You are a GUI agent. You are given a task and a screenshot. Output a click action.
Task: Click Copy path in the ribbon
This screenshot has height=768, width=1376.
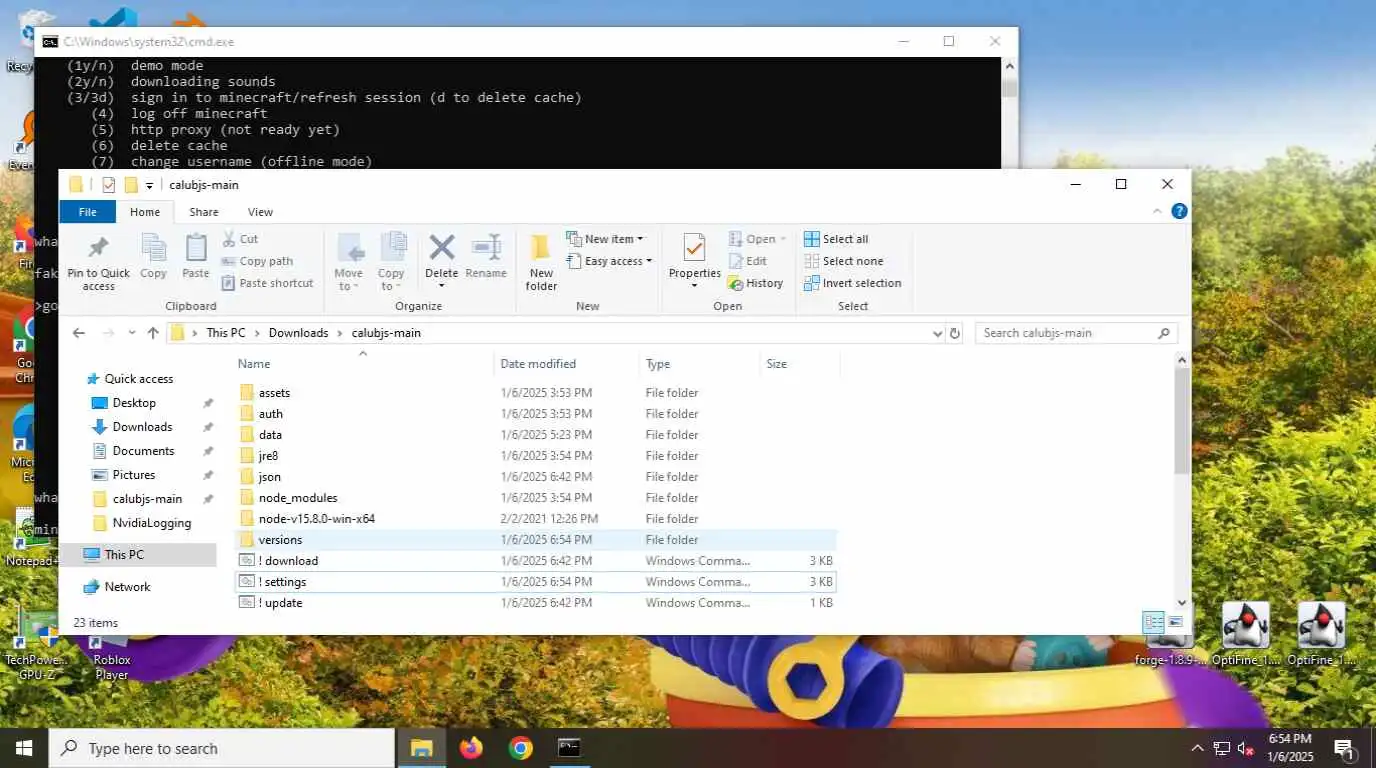257,261
